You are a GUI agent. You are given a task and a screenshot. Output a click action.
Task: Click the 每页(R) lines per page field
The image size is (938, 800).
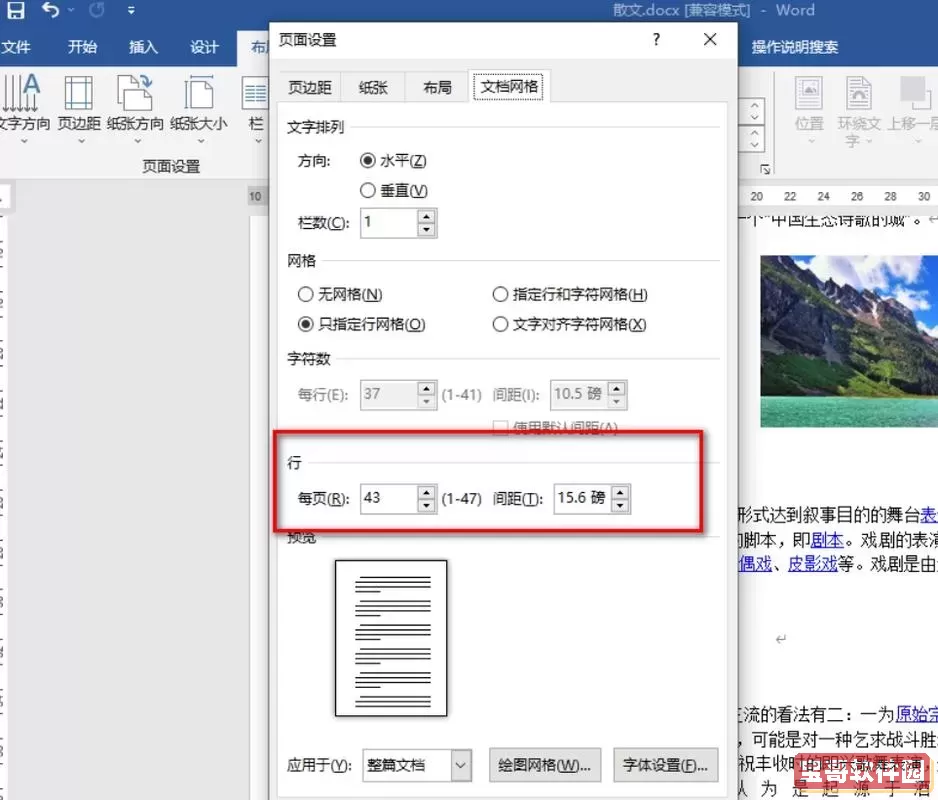point(389,498)
